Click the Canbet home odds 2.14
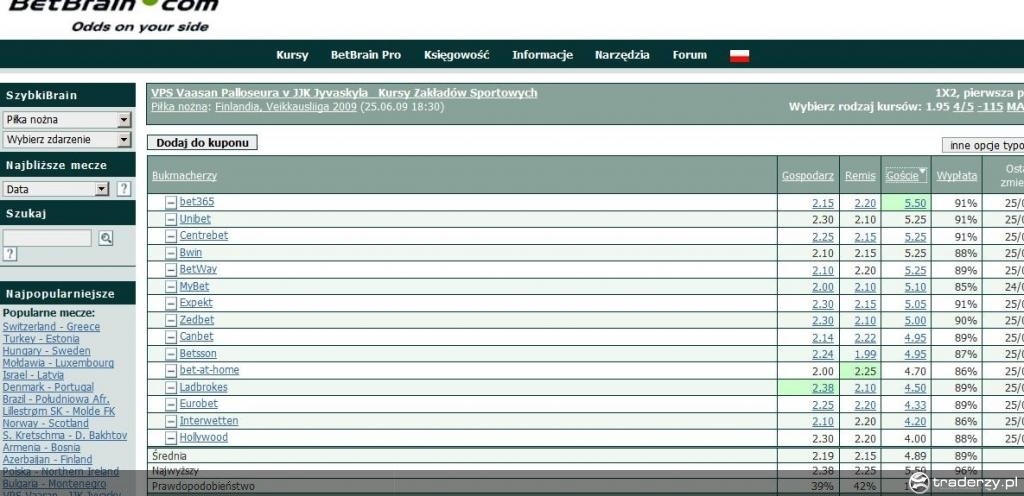Image resolution: width=1024 pixels, height=496 pixels. coord(823,337)
